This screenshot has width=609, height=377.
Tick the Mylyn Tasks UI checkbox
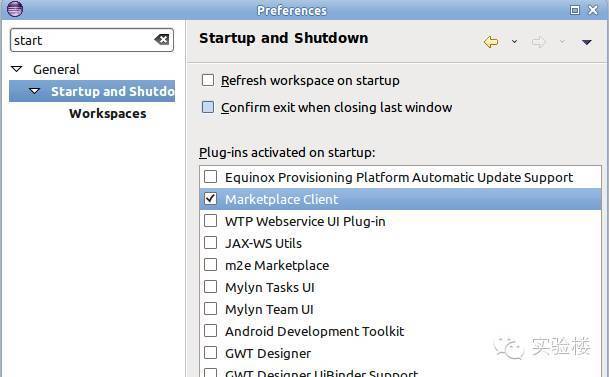[x=211, y=287]
